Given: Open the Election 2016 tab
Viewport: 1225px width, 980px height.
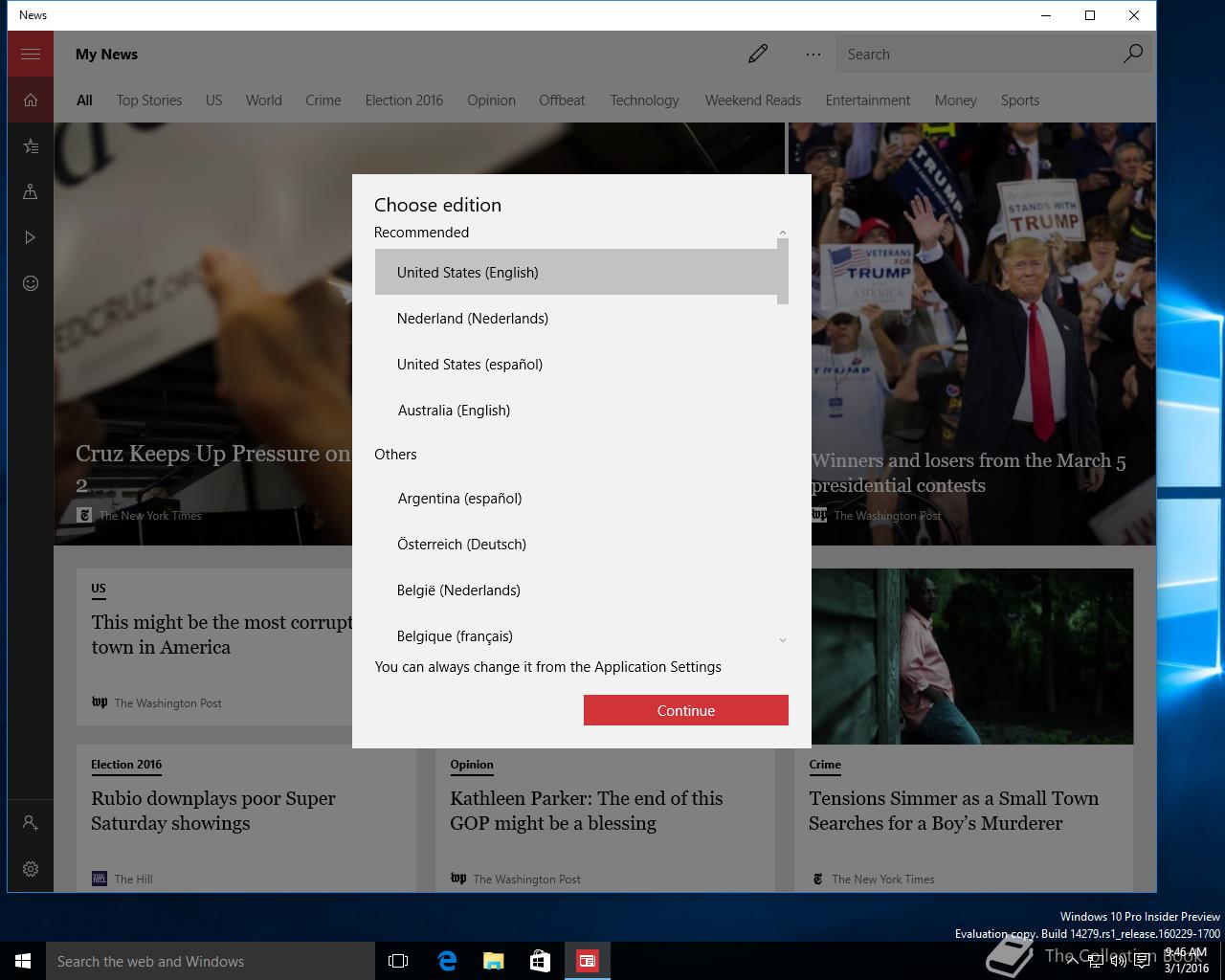Looking at the screenshot, I should 404,100.
